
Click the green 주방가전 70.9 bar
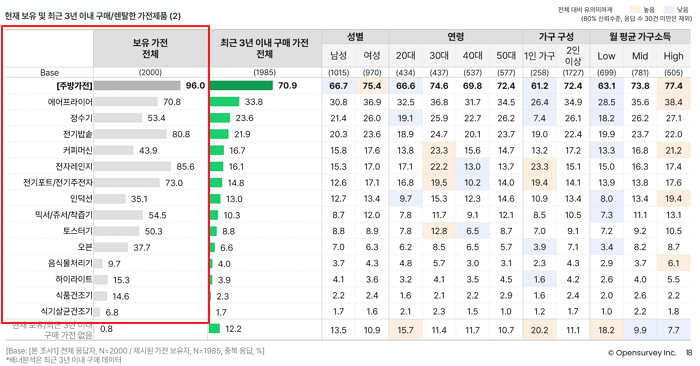[x=241, y=85]
